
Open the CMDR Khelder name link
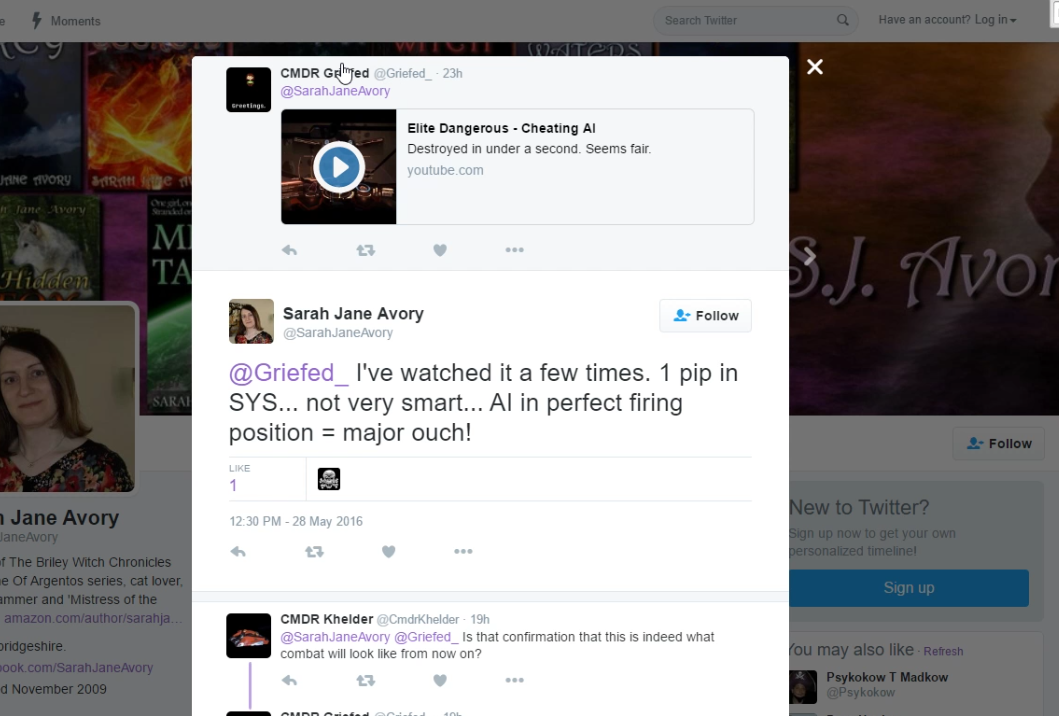[x=327, y=619]
